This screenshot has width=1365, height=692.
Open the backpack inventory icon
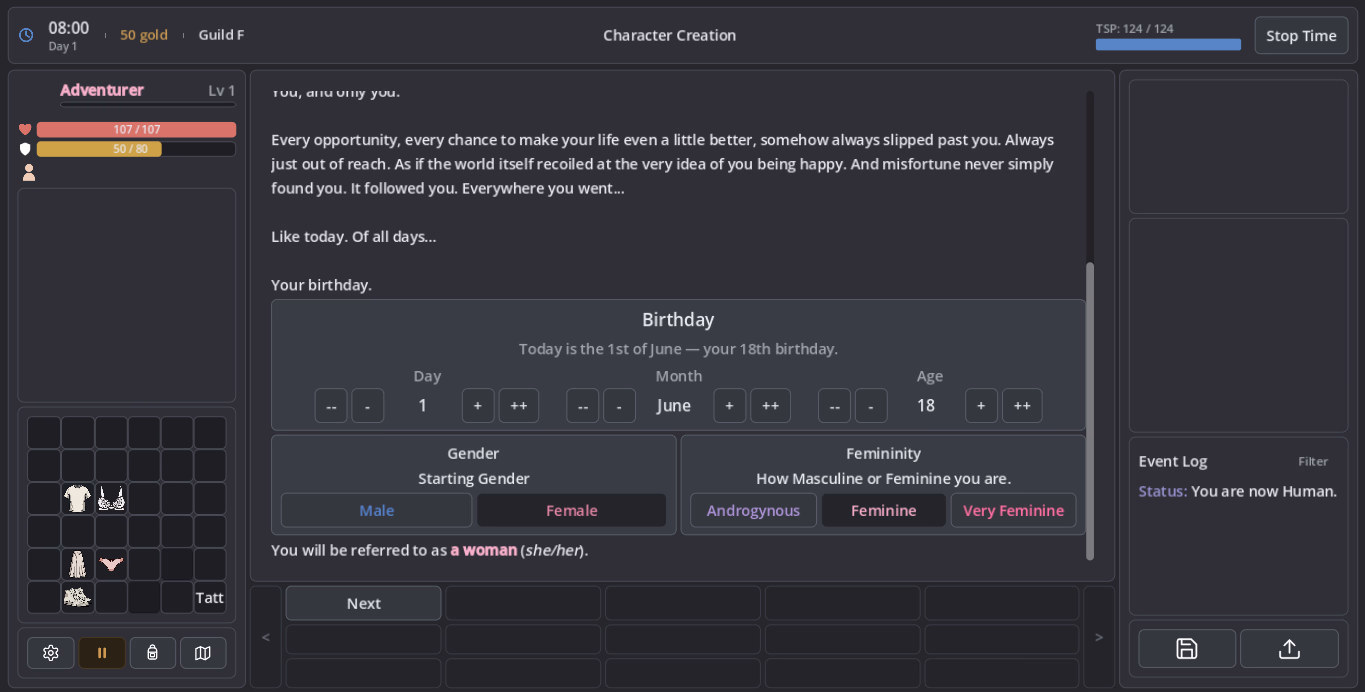pyautogui.click(x=153, y=653)
